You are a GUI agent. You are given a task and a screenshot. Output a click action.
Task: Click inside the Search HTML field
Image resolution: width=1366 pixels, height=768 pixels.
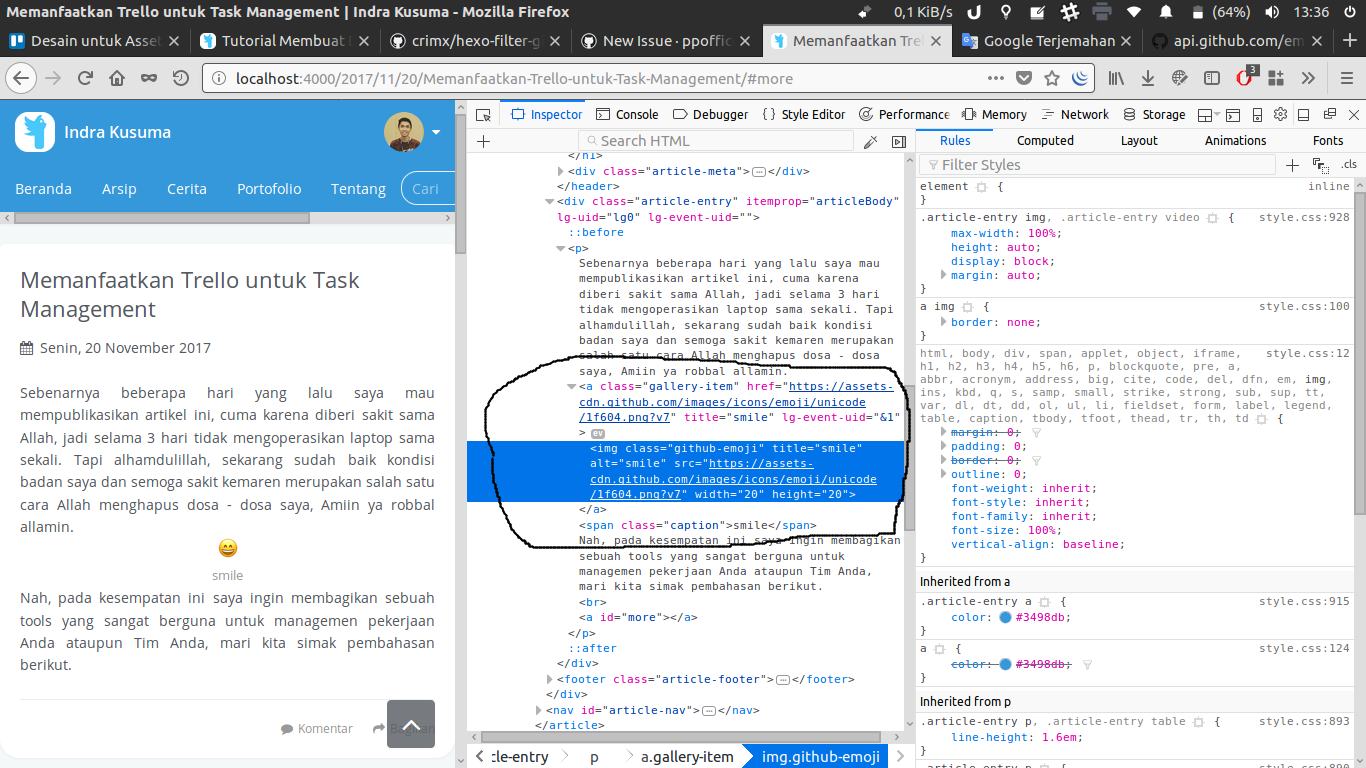(715, 141)
